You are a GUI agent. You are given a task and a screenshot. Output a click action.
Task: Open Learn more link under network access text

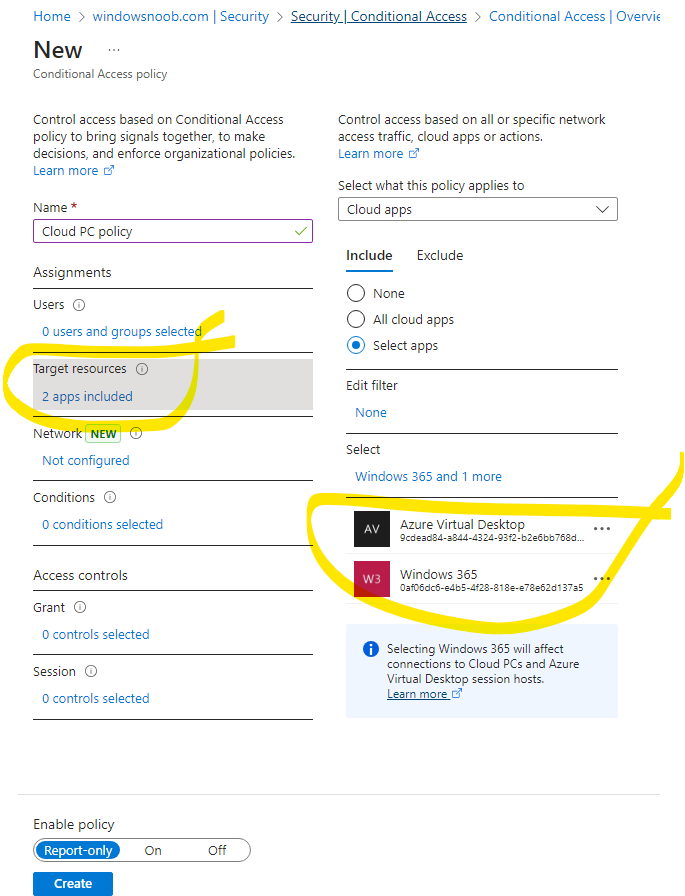pos(379,154)
